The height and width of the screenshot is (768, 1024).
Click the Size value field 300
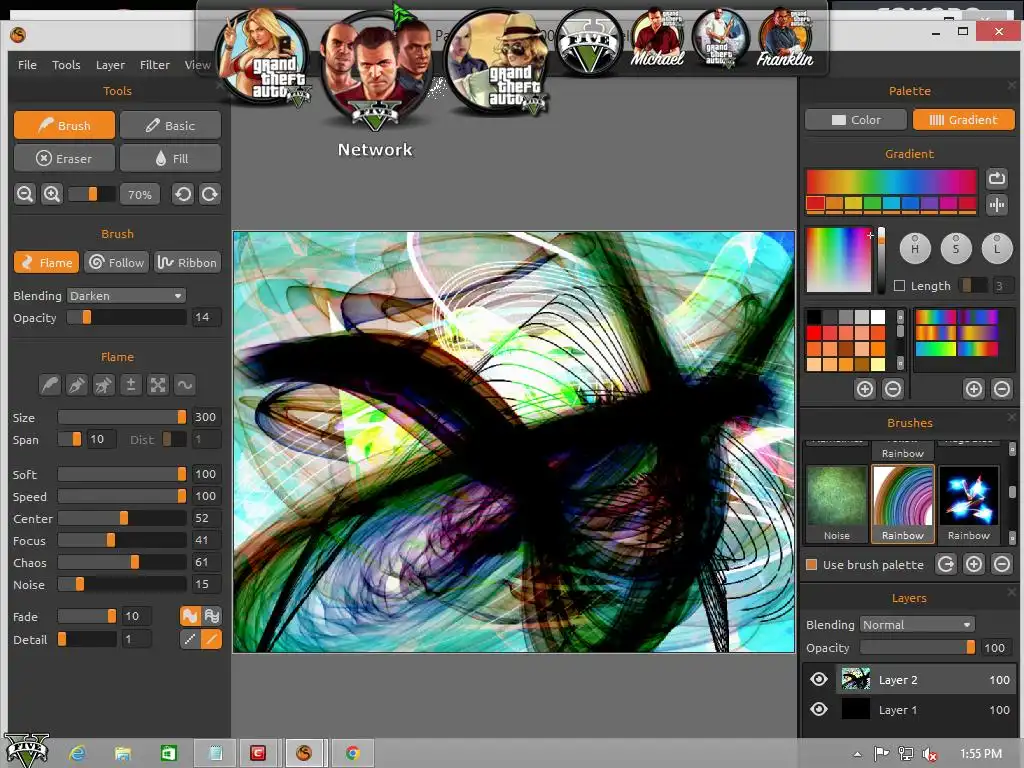click(x=205, y=417)
